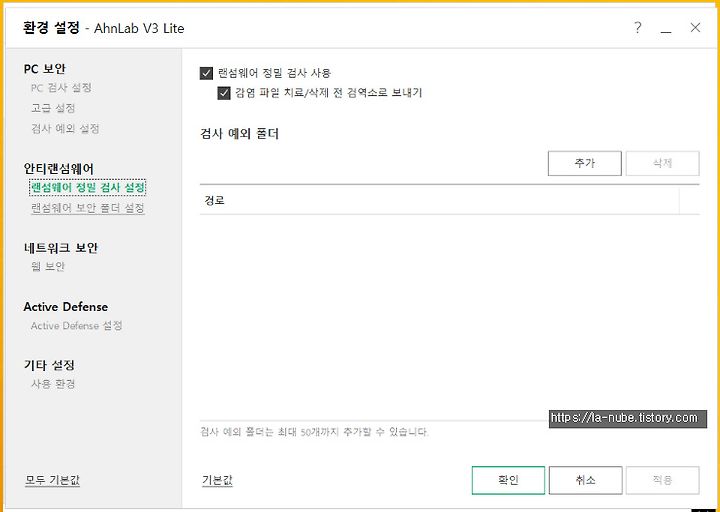Click the Active Defense section heading

(66, 307)
